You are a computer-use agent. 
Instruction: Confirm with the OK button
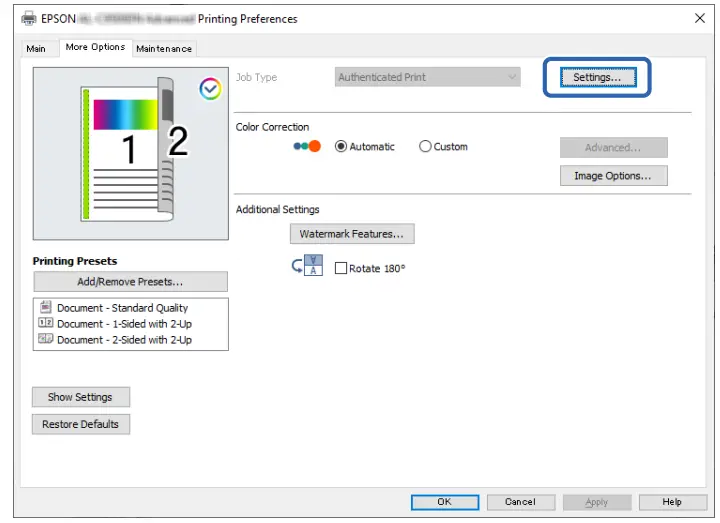click(x=445, y=502)
